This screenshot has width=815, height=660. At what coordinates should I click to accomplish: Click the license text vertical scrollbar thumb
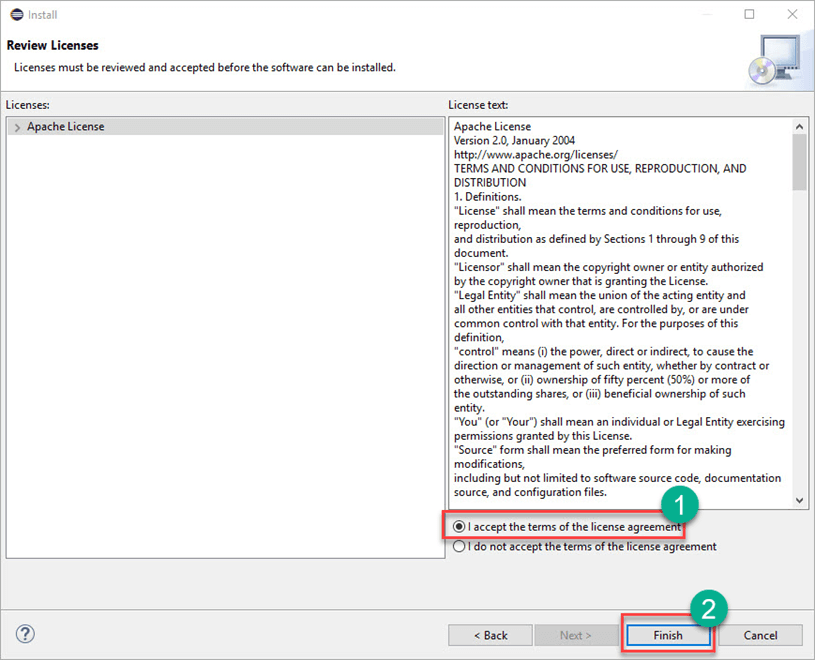pyautogui.click(x=800, y=162)
